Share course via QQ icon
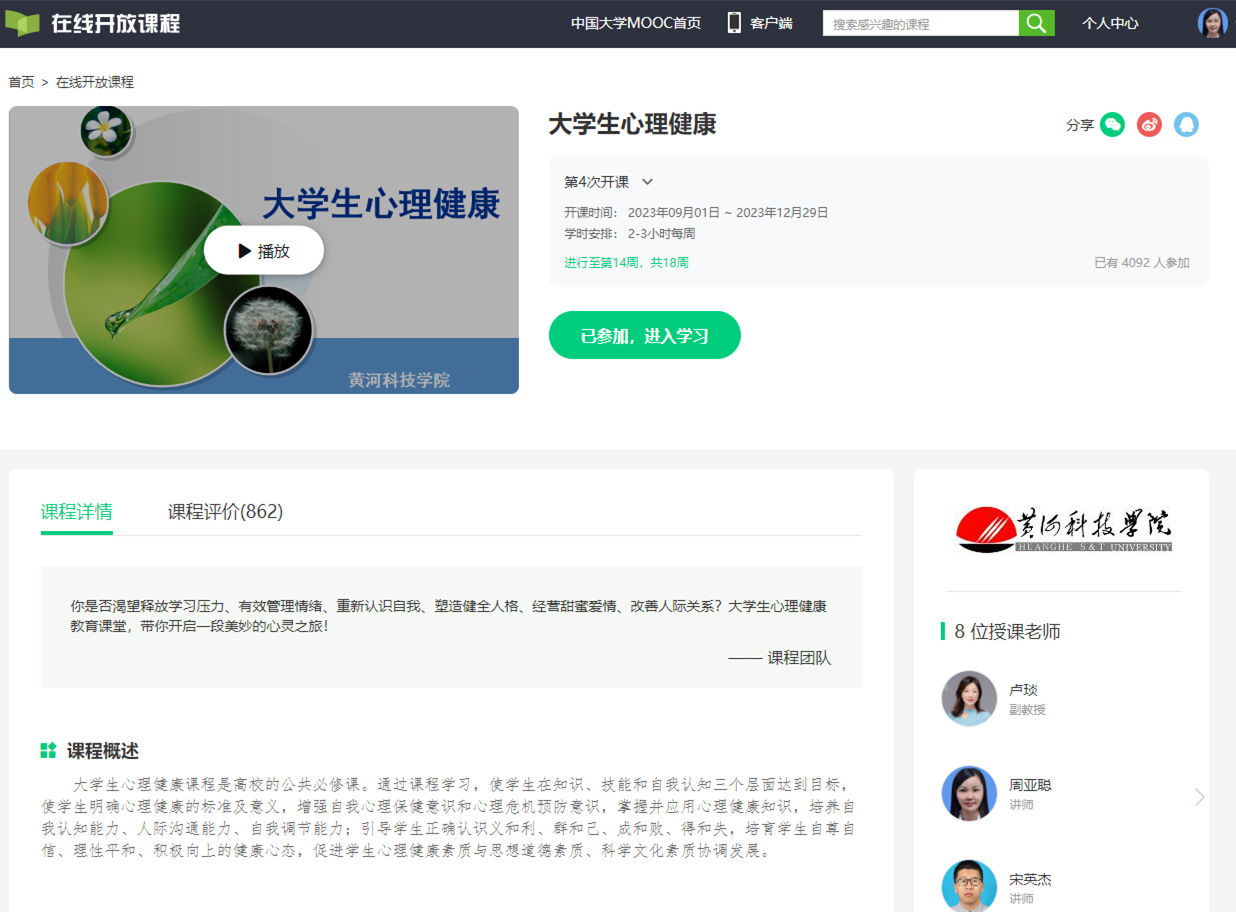 (x=1186, y=125)
